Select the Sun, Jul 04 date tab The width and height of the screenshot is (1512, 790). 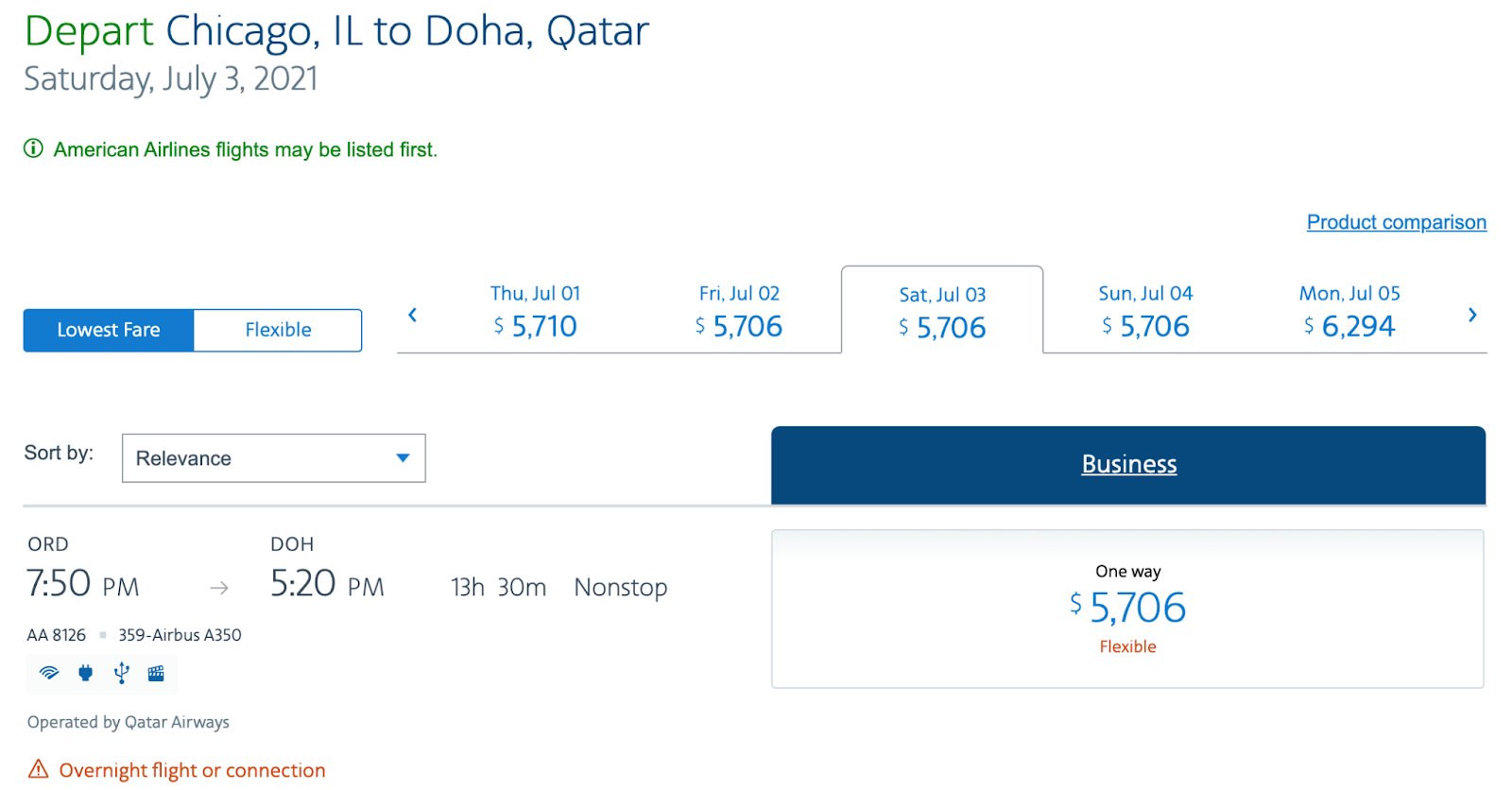[x=1145, y=311]
